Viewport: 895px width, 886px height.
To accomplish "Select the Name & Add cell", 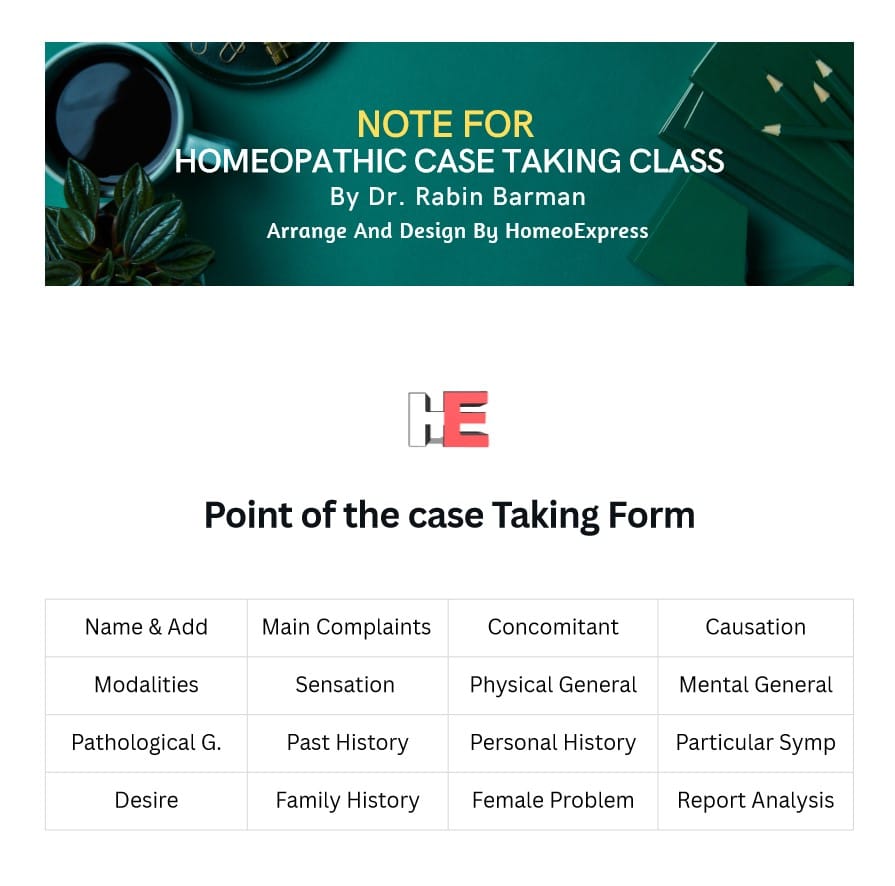I will [146, 627].
